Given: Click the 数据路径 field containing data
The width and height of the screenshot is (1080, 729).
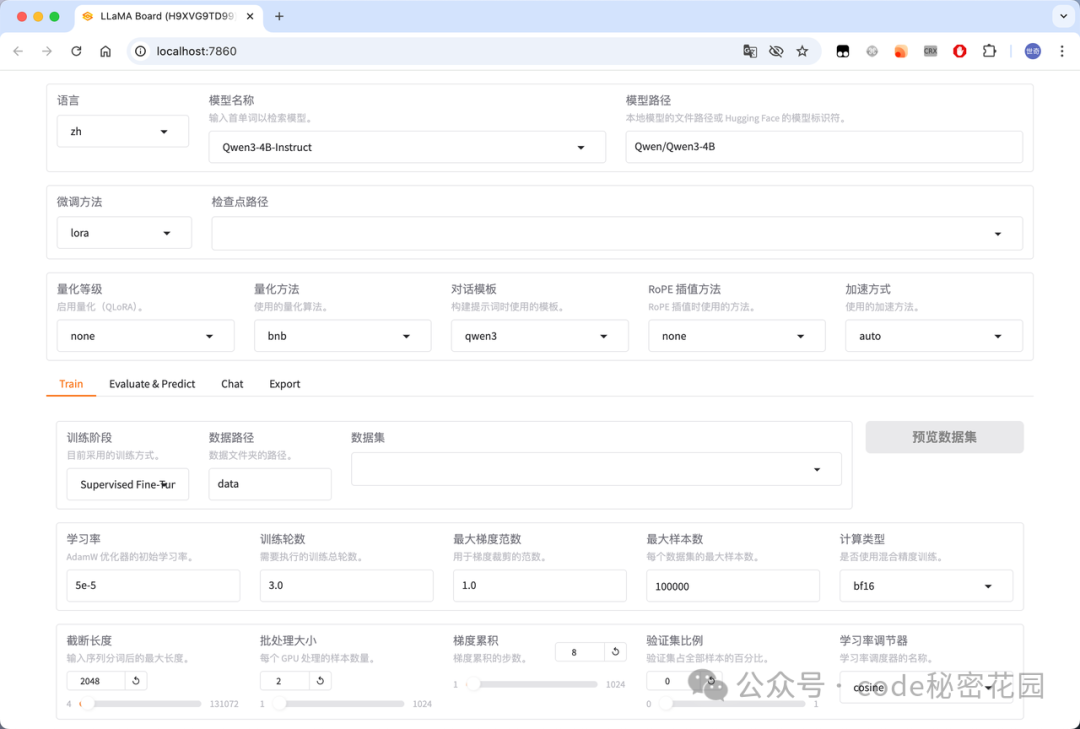Looking at the screenshot, I should pyautogui.click(x=270, y=484).
